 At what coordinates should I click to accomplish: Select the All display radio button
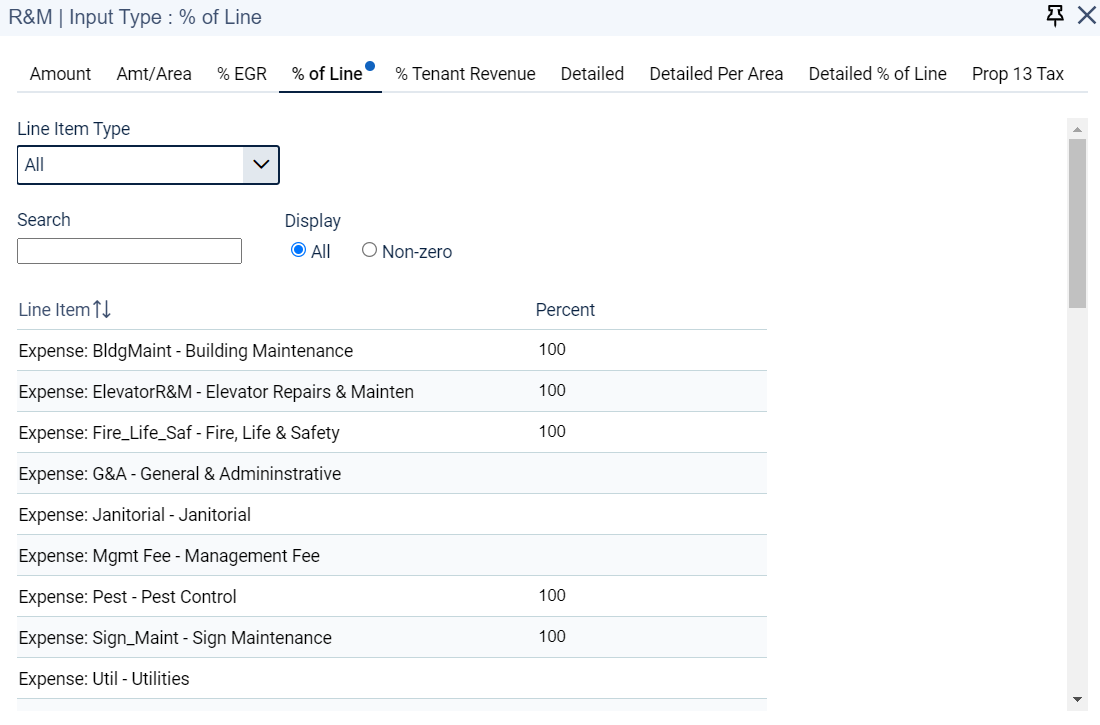point(298,250)
